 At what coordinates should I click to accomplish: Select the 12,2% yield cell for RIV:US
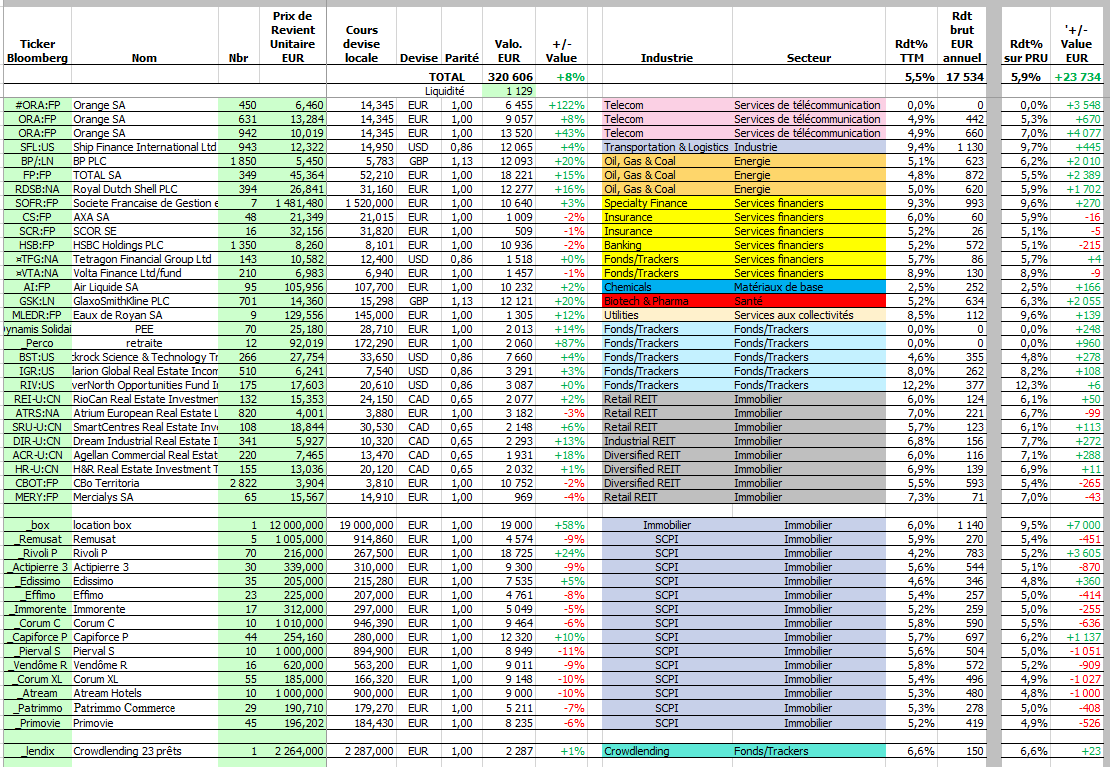pos(911,385)
